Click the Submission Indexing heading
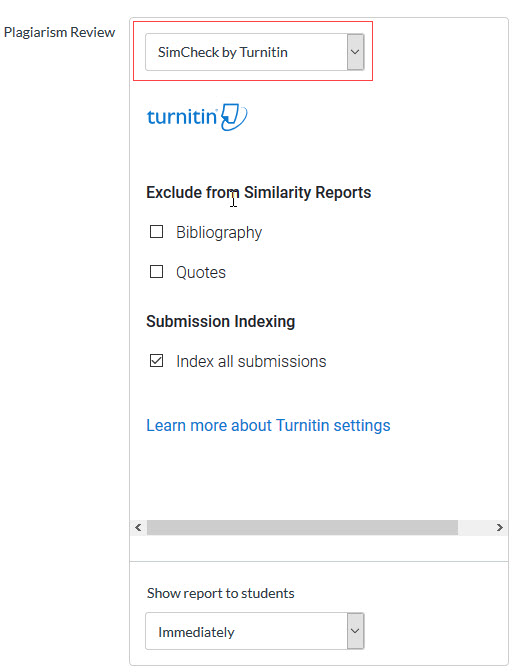The image size is (514, 672). (221, 321)
